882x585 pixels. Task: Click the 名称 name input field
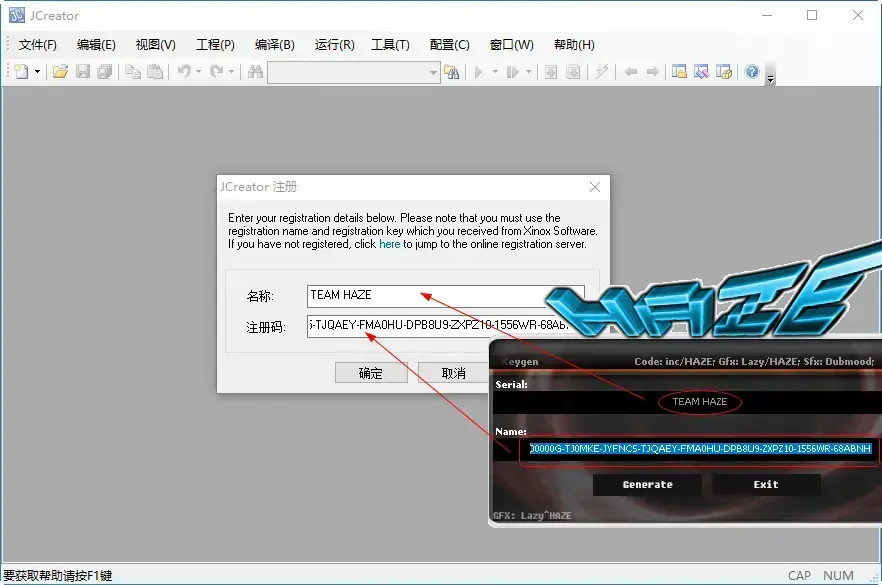tap(446, 296)
